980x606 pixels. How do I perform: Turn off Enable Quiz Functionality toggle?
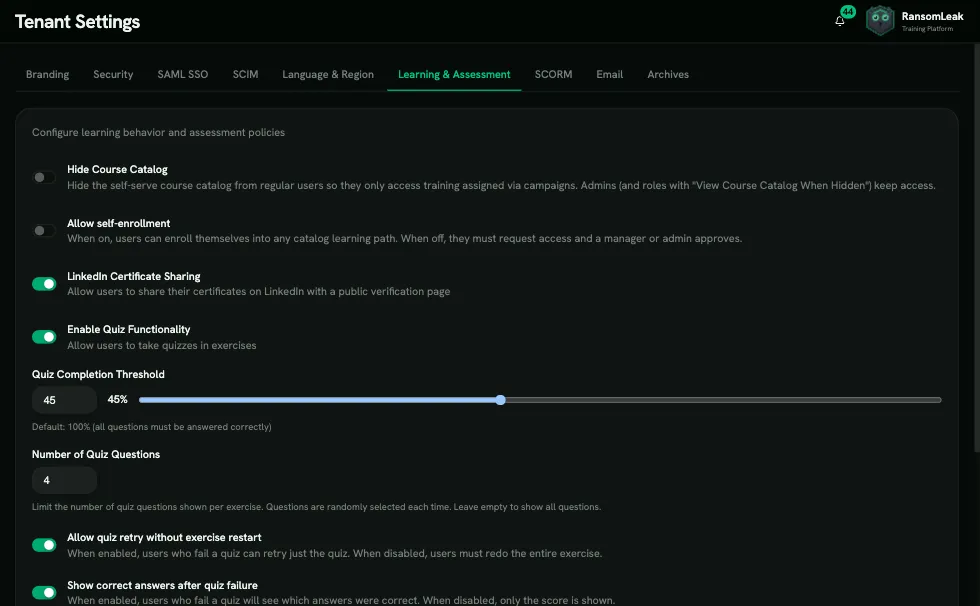(x=44, y=337)
